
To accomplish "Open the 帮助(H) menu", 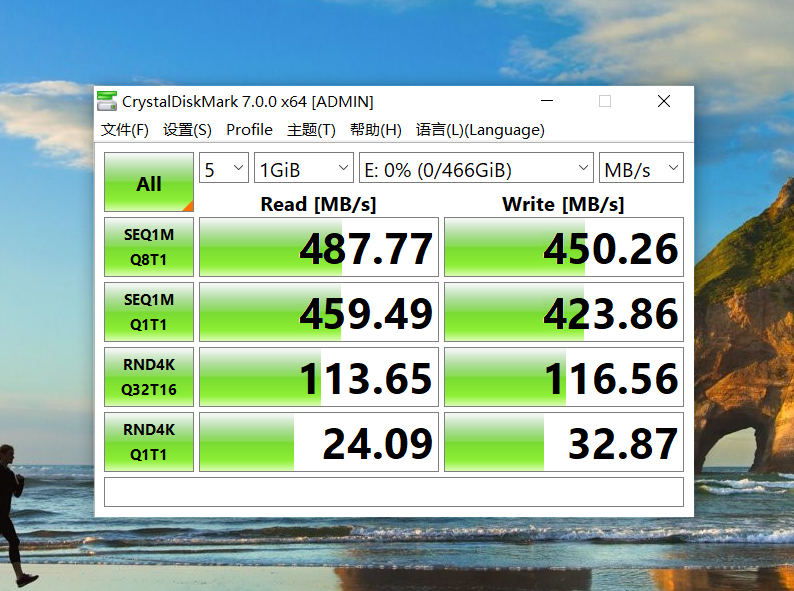I will 375,130.
